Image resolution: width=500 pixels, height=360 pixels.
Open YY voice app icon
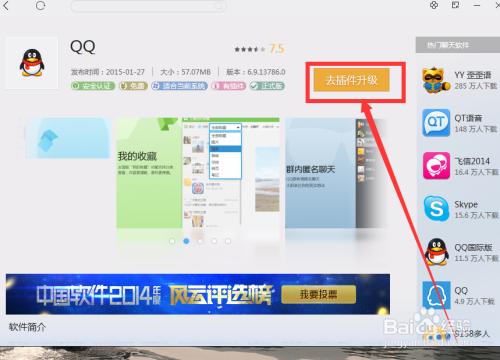coord(436,80)
